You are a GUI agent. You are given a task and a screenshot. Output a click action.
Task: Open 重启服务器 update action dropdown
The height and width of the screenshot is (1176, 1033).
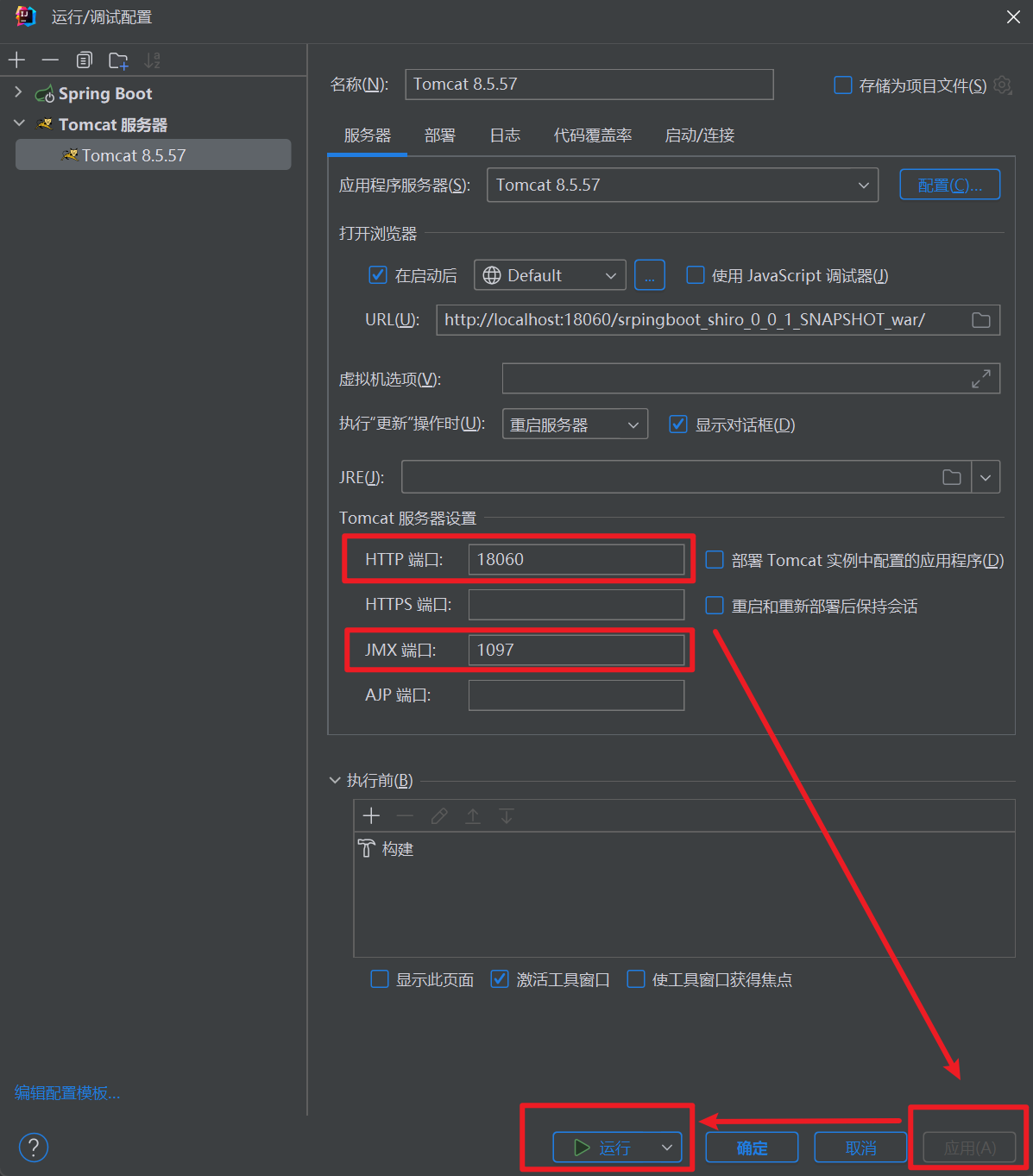pos(575,424)
